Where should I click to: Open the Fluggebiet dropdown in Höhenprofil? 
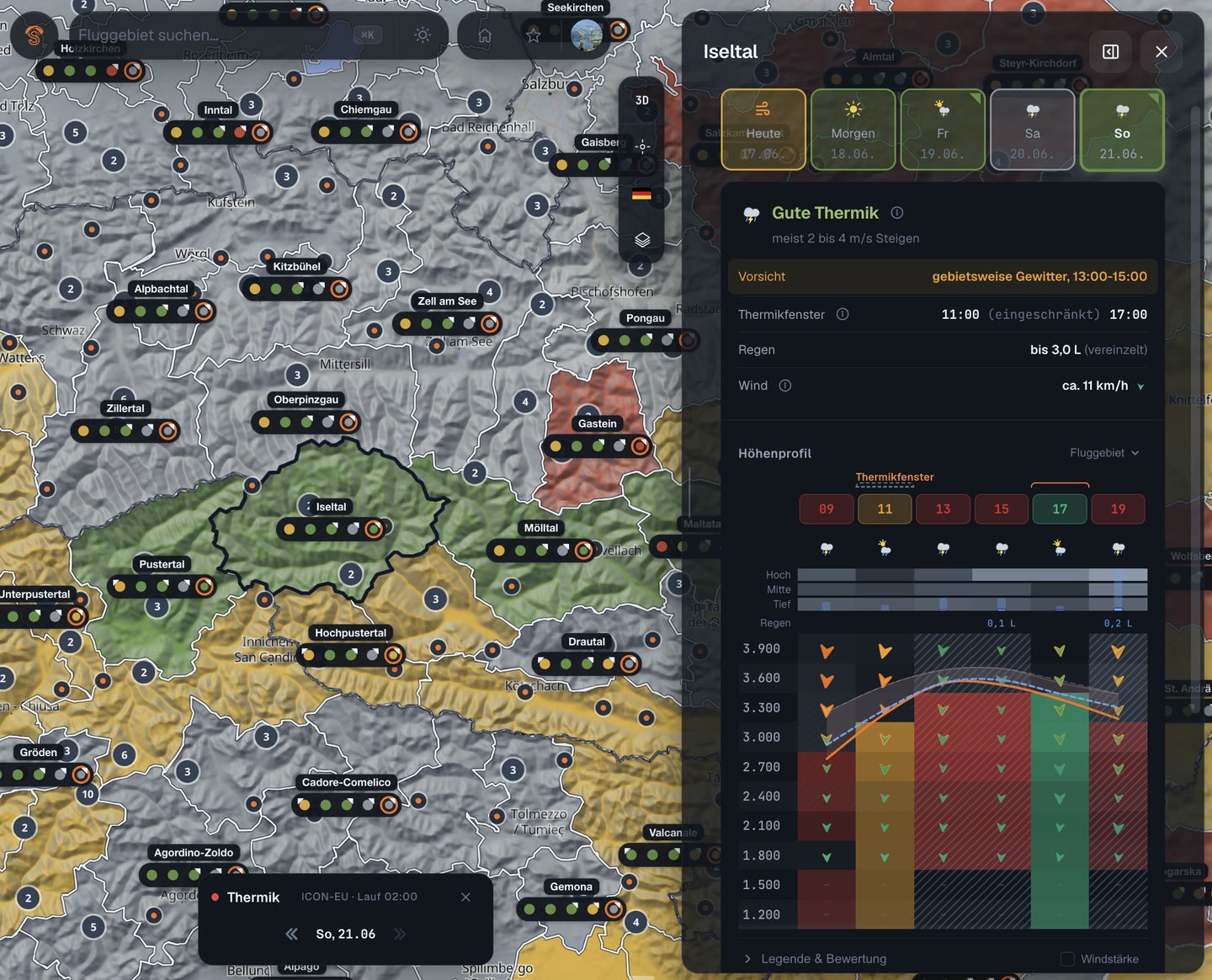coord(1104,453)
